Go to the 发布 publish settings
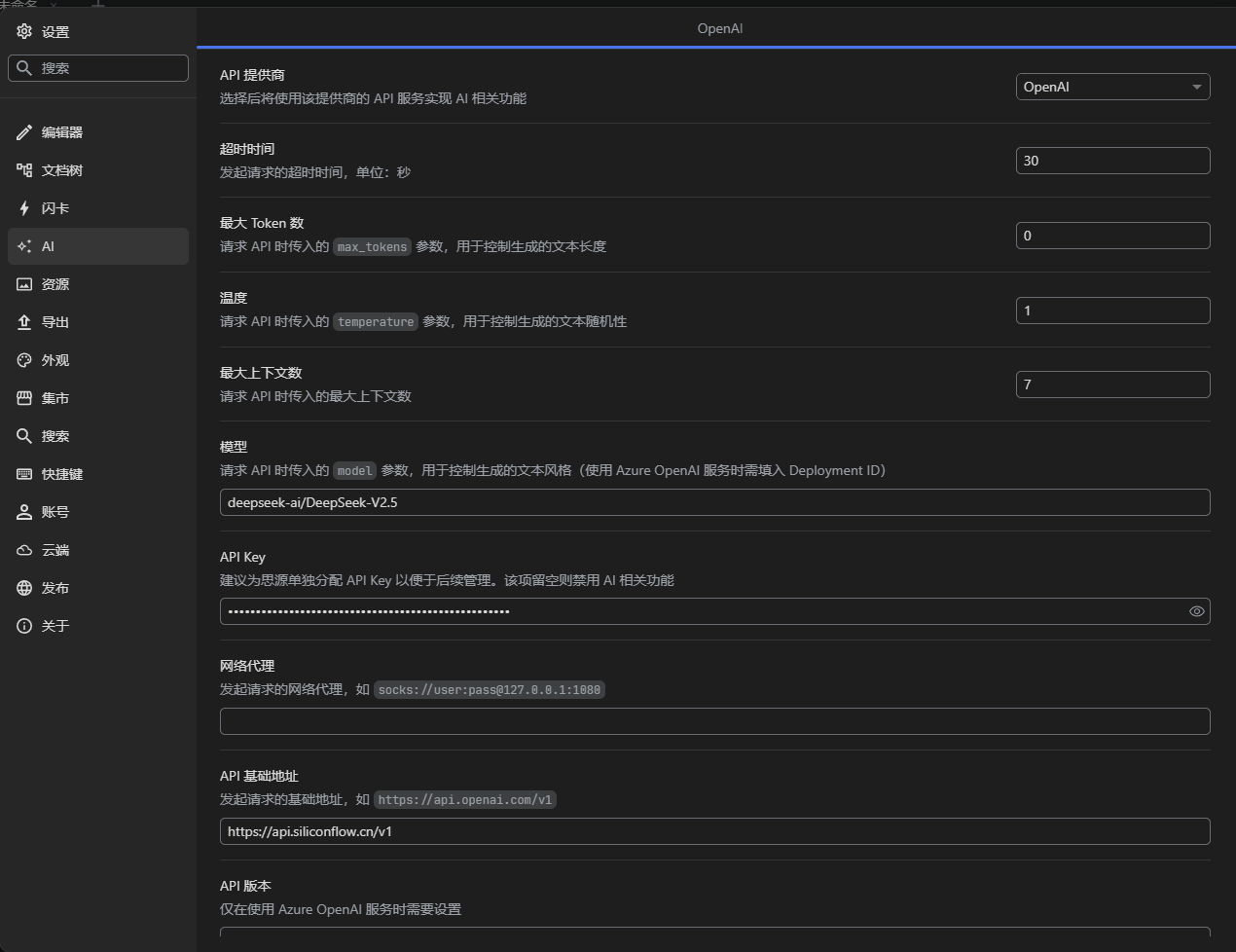This screenshot has height=952, width=1236. point(55,588)
